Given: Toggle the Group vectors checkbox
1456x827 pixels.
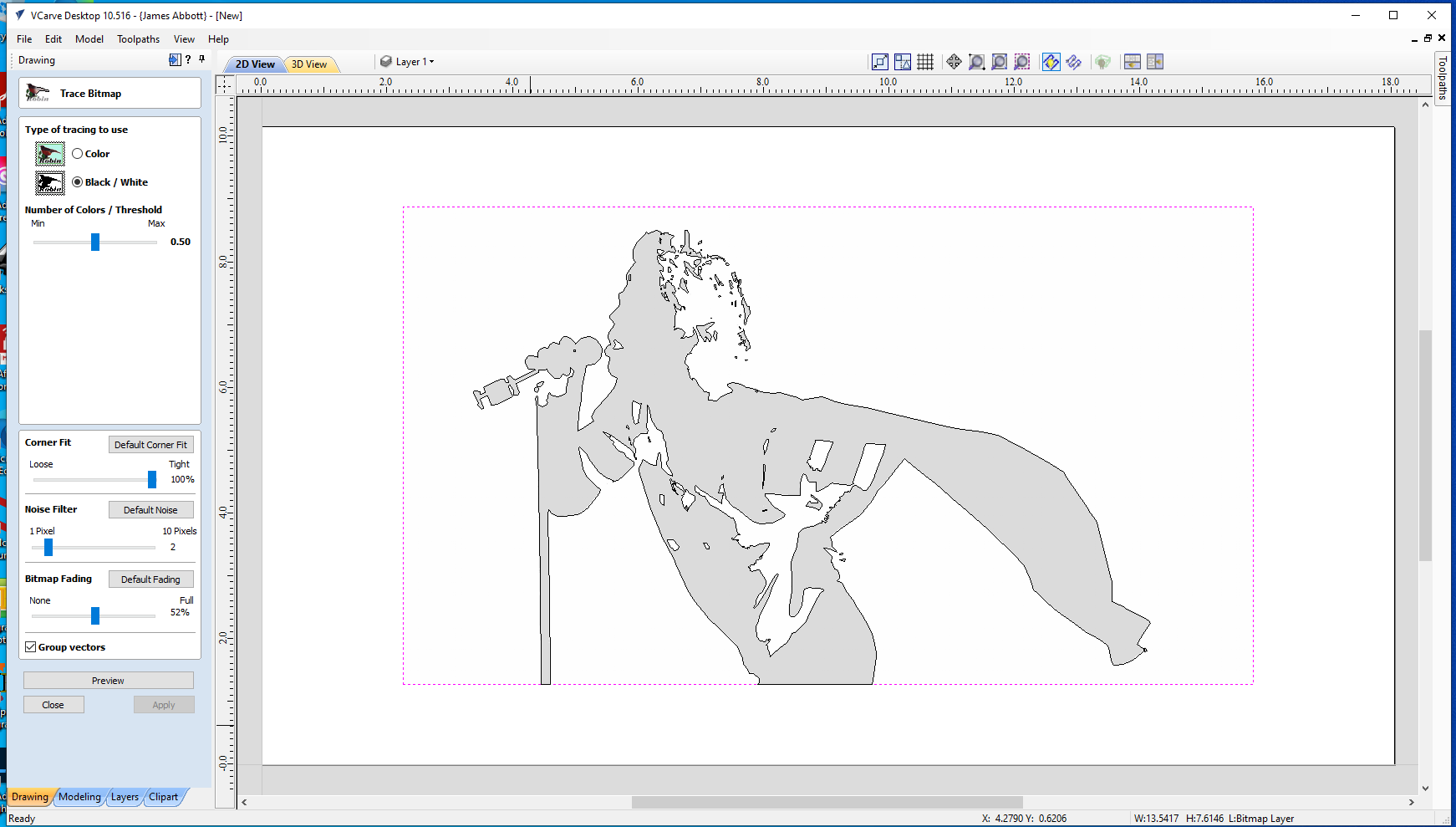Looking at the screenshot, I should (31, 647).
